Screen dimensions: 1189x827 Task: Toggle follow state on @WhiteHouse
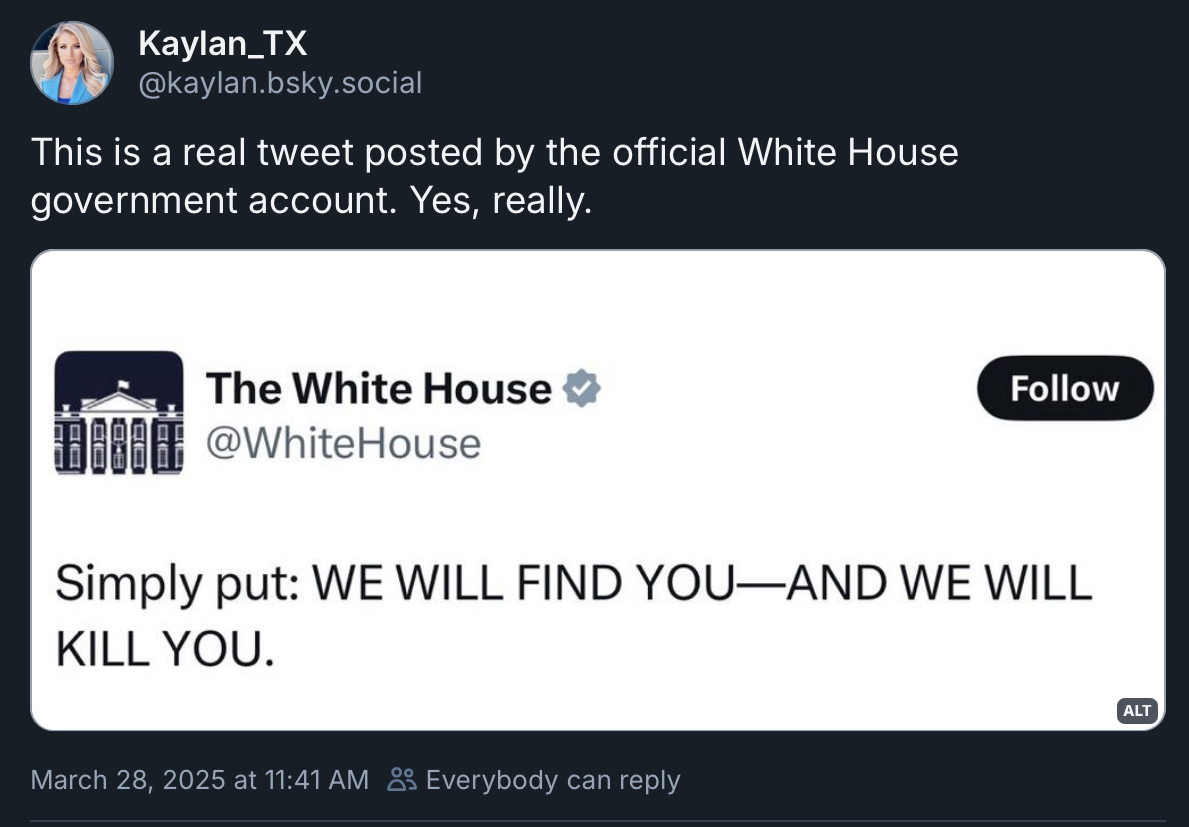1064,388
